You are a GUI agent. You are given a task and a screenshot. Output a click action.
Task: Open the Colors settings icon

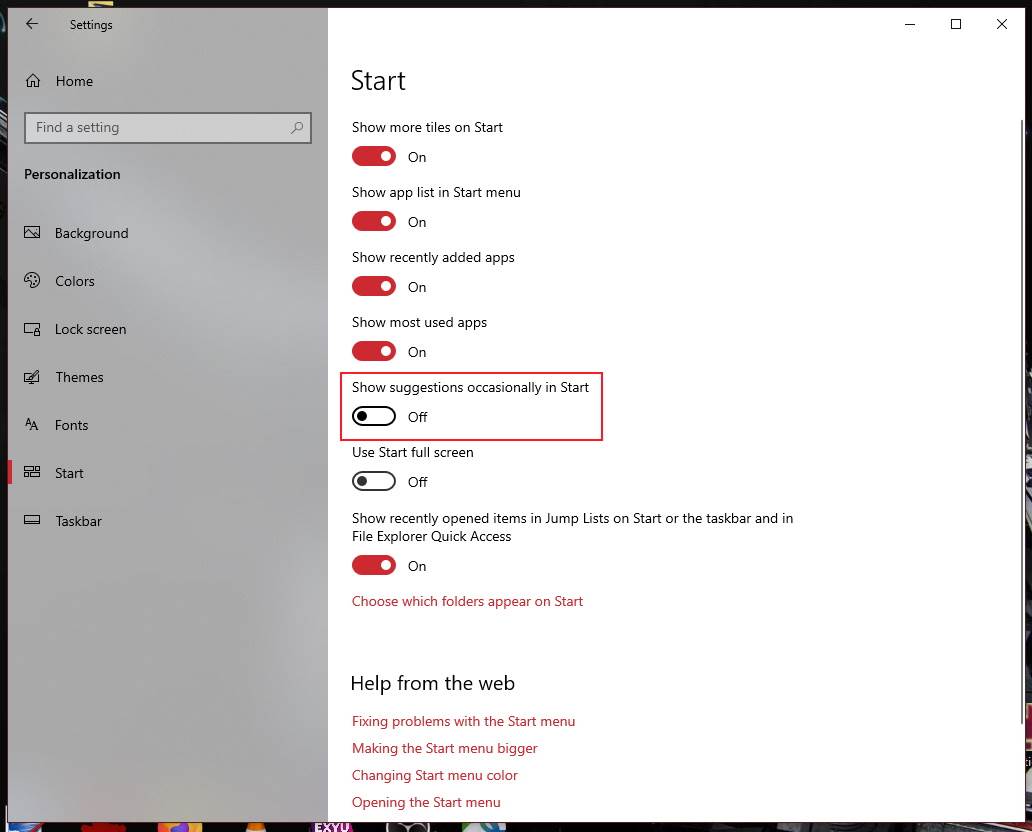pyautogui.click(x=33, y=281)
